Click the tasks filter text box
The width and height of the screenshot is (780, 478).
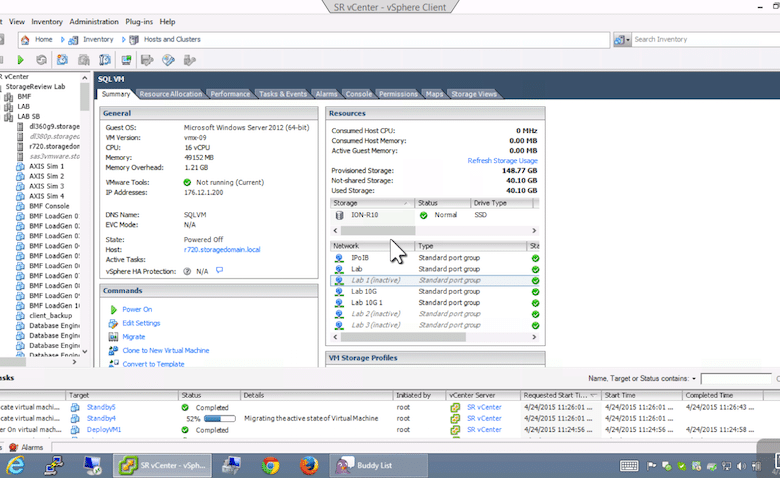[736, 379]
